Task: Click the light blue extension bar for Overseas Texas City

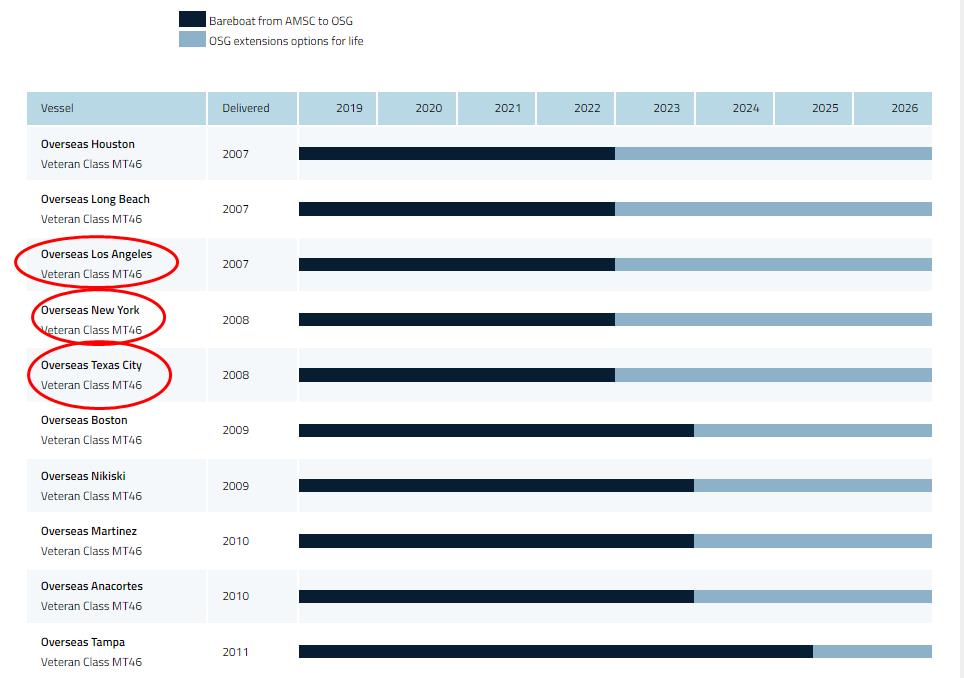Action: point(773,375)
